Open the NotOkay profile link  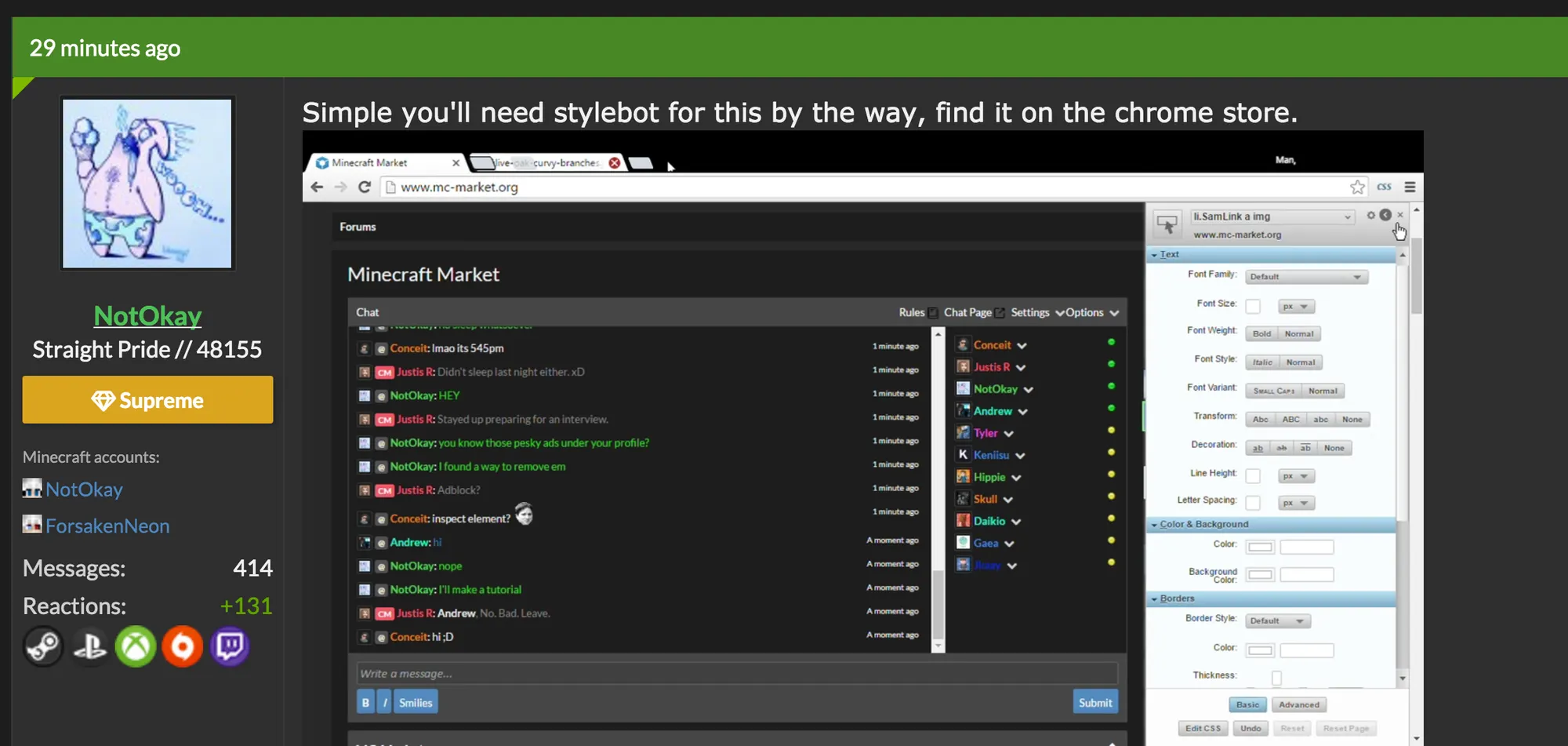click(147, 315)
